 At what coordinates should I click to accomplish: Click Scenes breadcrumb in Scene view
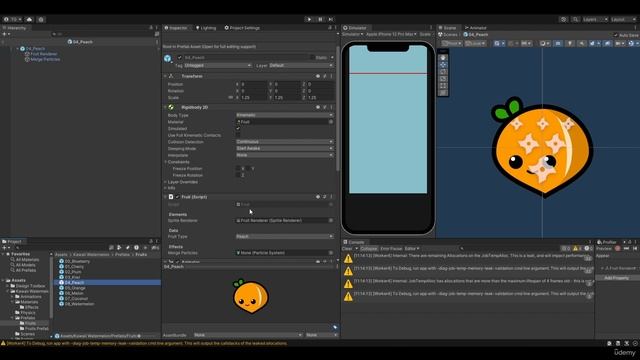click(x=448, y=35)
